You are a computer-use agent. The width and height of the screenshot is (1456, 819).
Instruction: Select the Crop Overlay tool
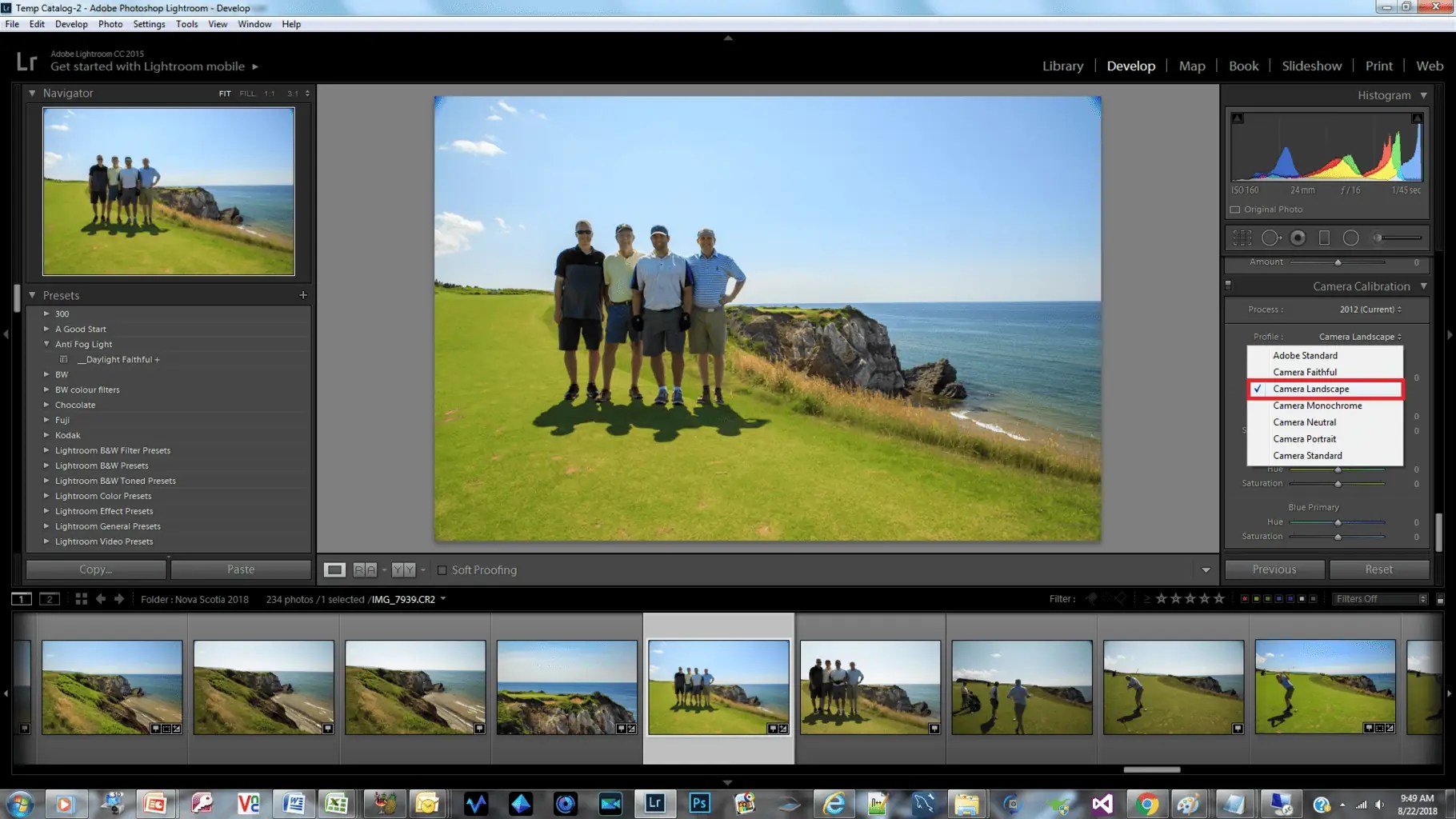pos(1242,238)
